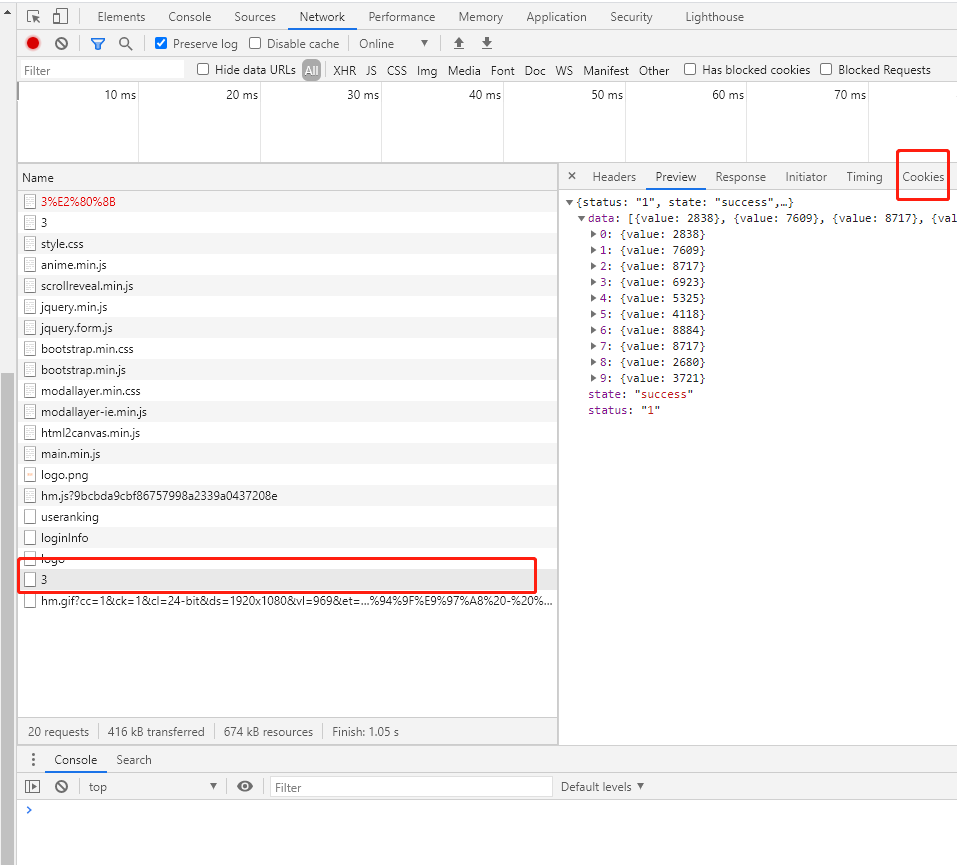The width and height of the screenshot is (957, 865).
Task: Click the inspect element picker icon
Action: tap(34, 17)
